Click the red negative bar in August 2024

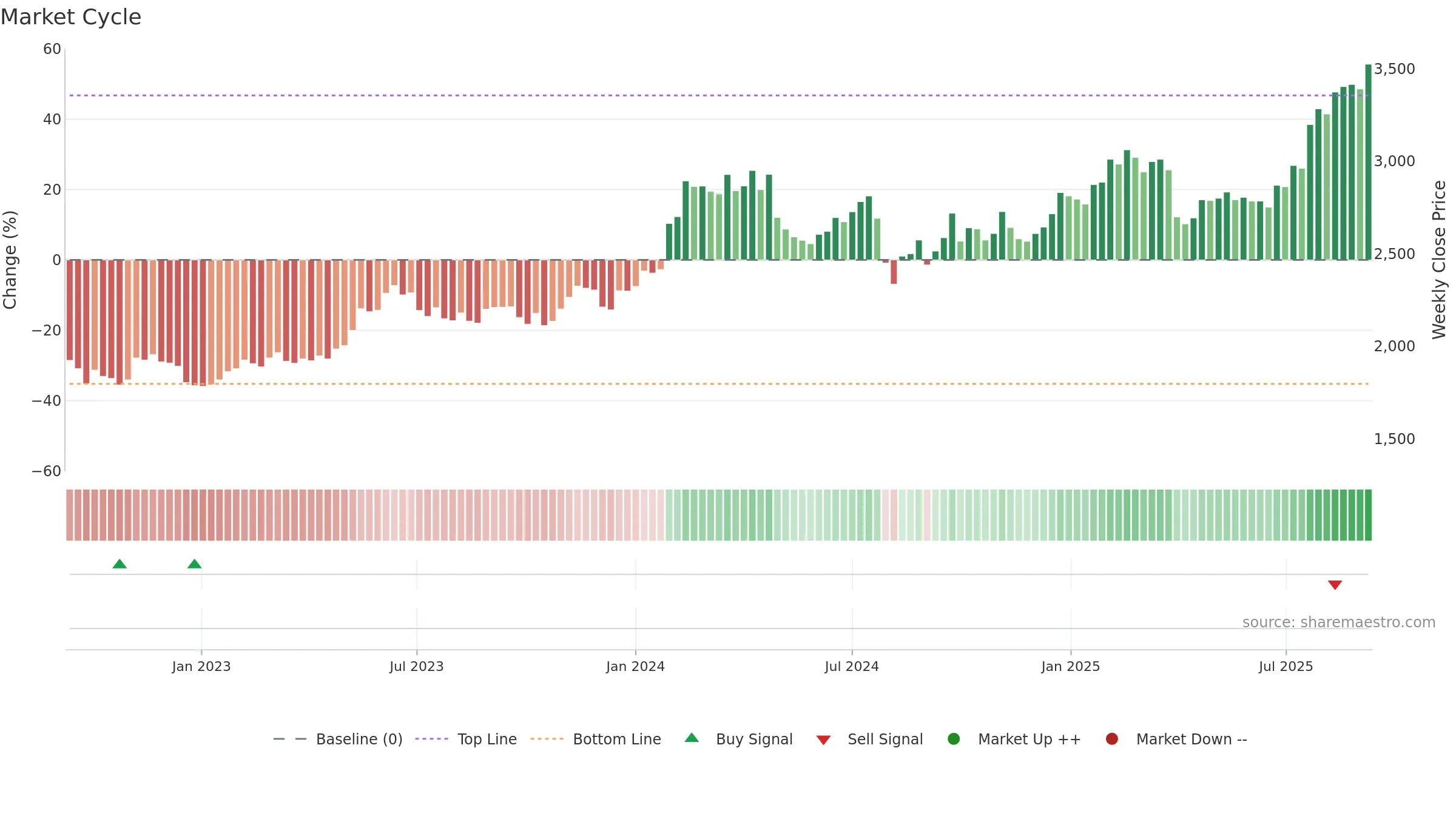(894, 272)
